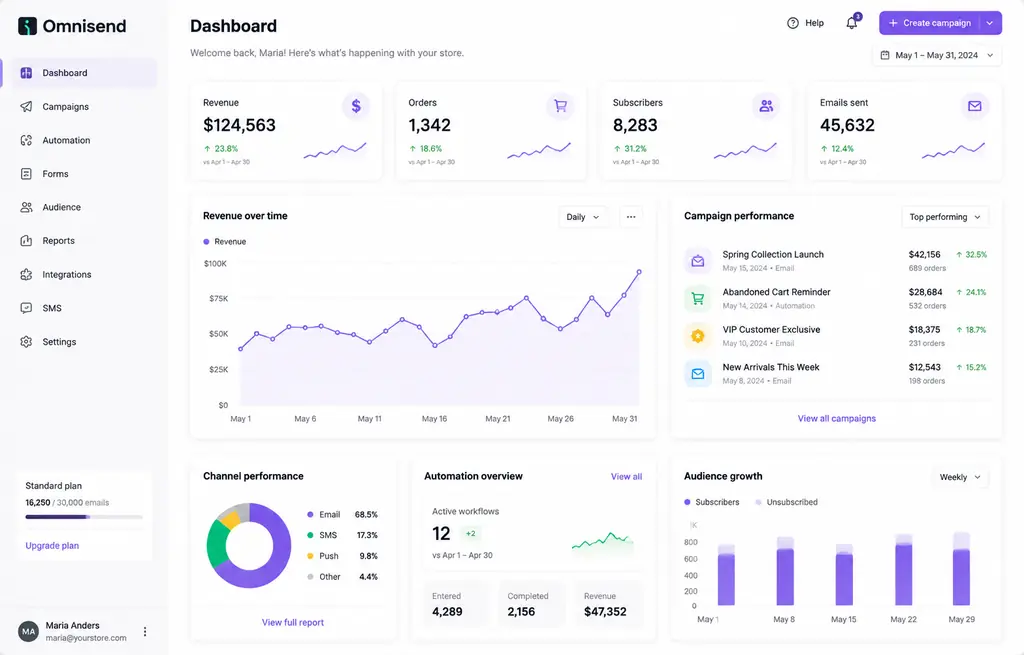
Task: Open the vertical dots menu beside Maria Anders
Action: pos(145,631)
